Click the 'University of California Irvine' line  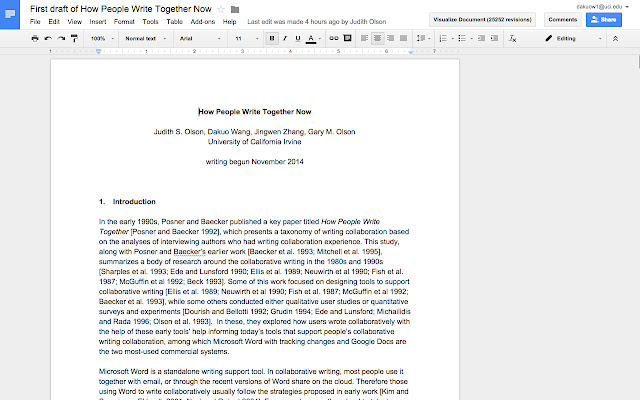tap(255, 142)
